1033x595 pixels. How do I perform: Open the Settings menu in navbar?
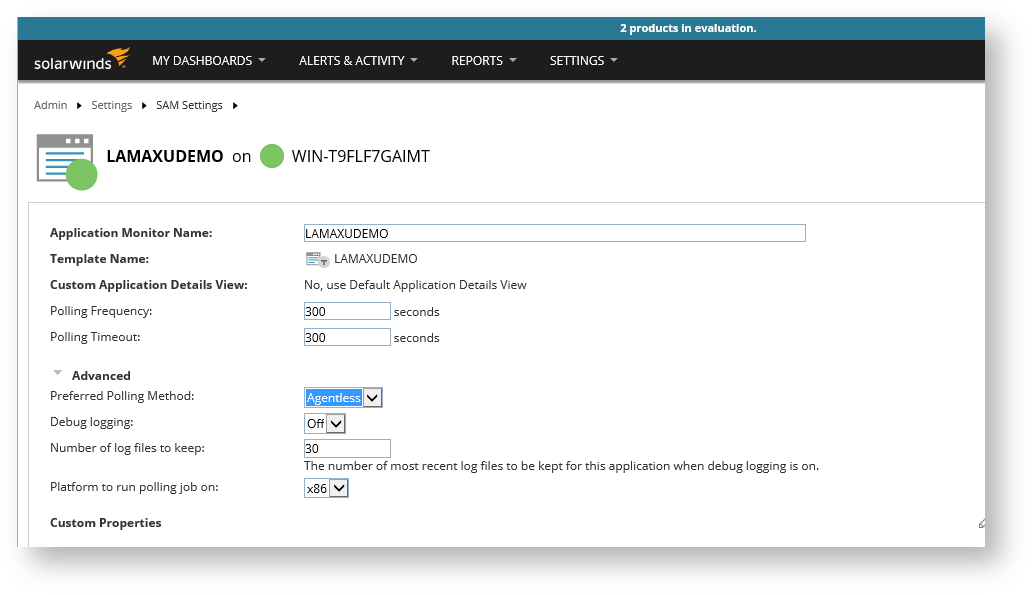[583, 61]
